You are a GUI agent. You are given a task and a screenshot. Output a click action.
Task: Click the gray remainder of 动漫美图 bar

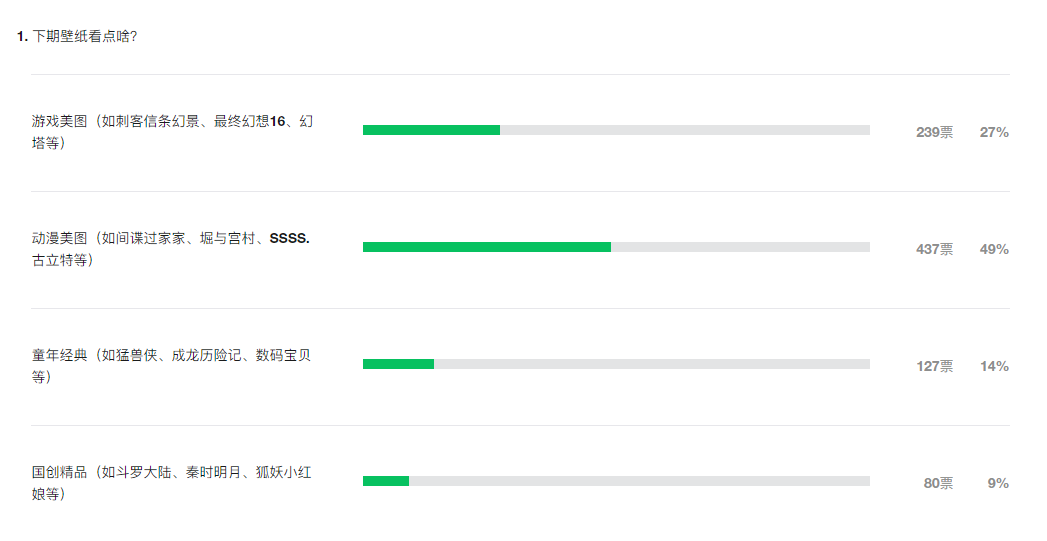[x=741, y=247]
